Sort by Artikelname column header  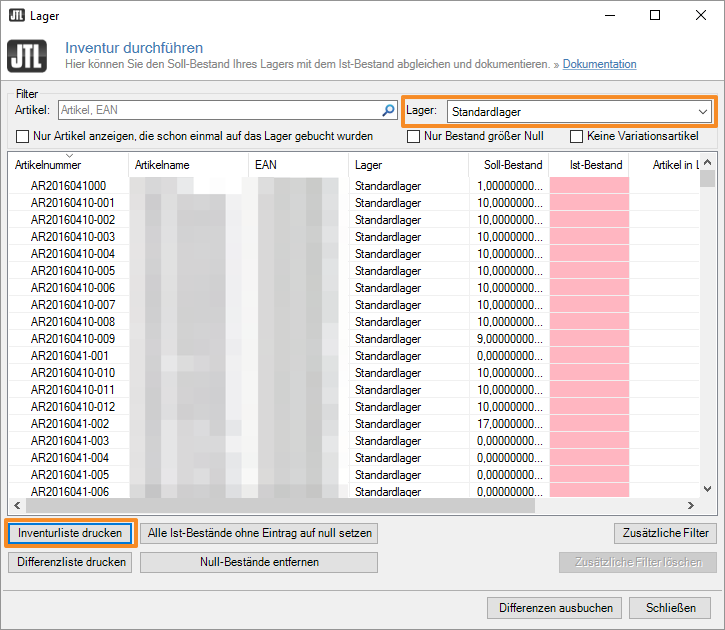click(x=188, y=165)
